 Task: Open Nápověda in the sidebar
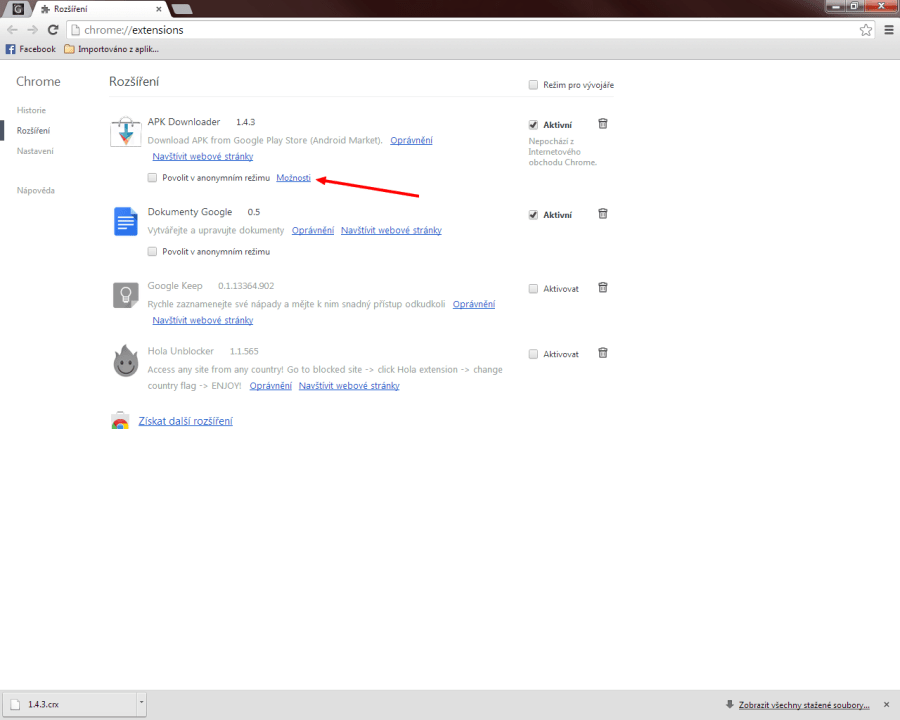[x=36, y=190]
